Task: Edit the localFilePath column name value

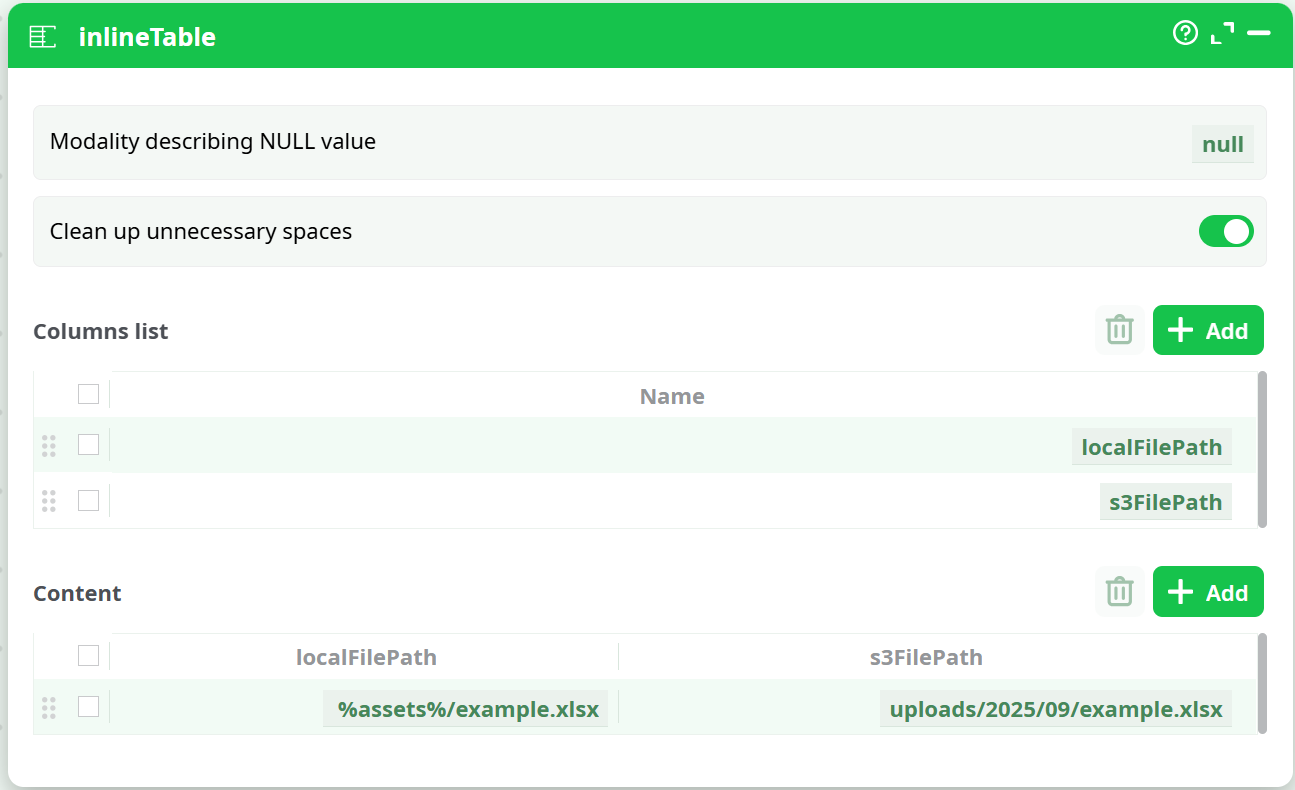Action: (1151, 447)
